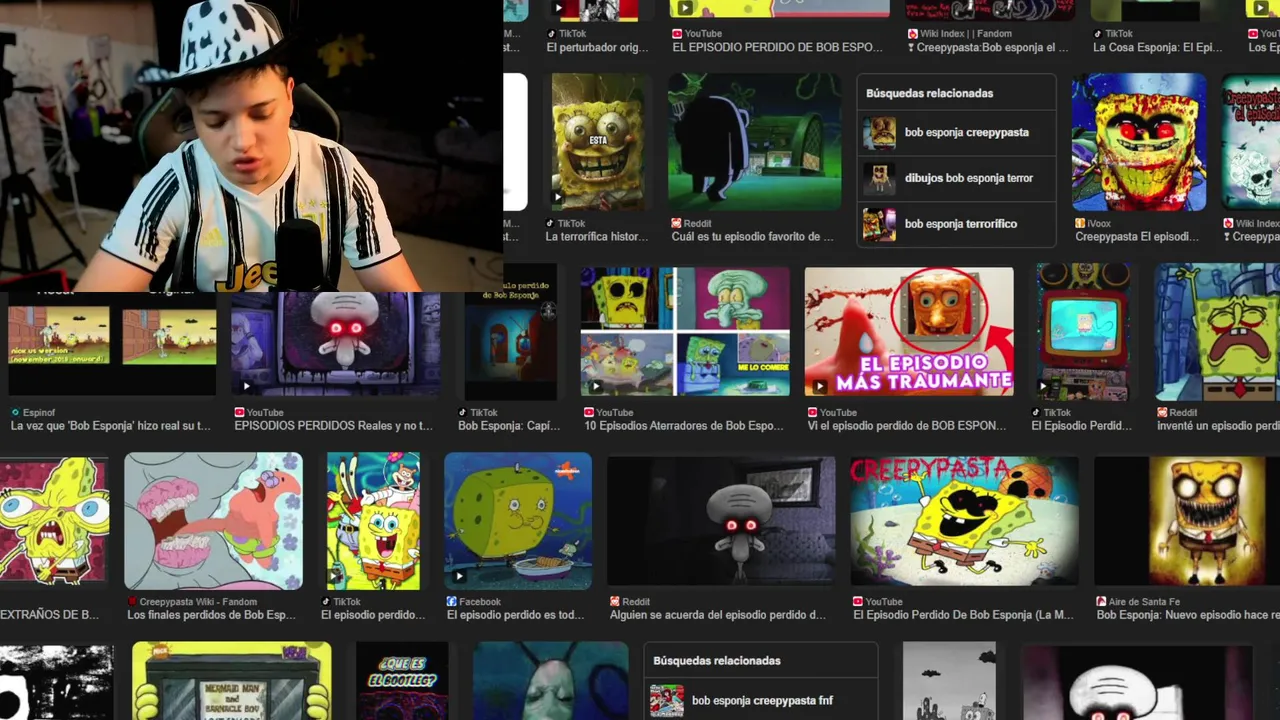Open link 'La Cosa Esponja: El Epi...'

(1158, 47)
